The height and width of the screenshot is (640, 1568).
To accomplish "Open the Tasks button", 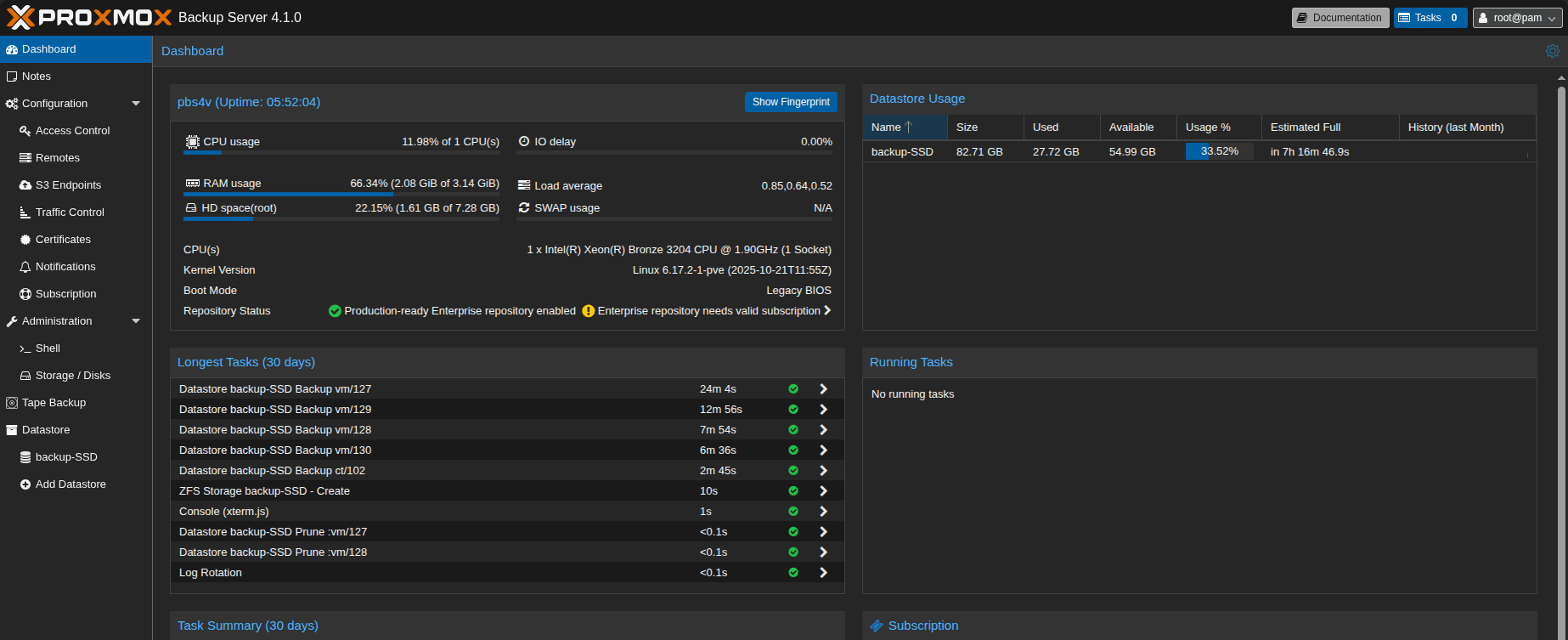I will (1430, 18).
